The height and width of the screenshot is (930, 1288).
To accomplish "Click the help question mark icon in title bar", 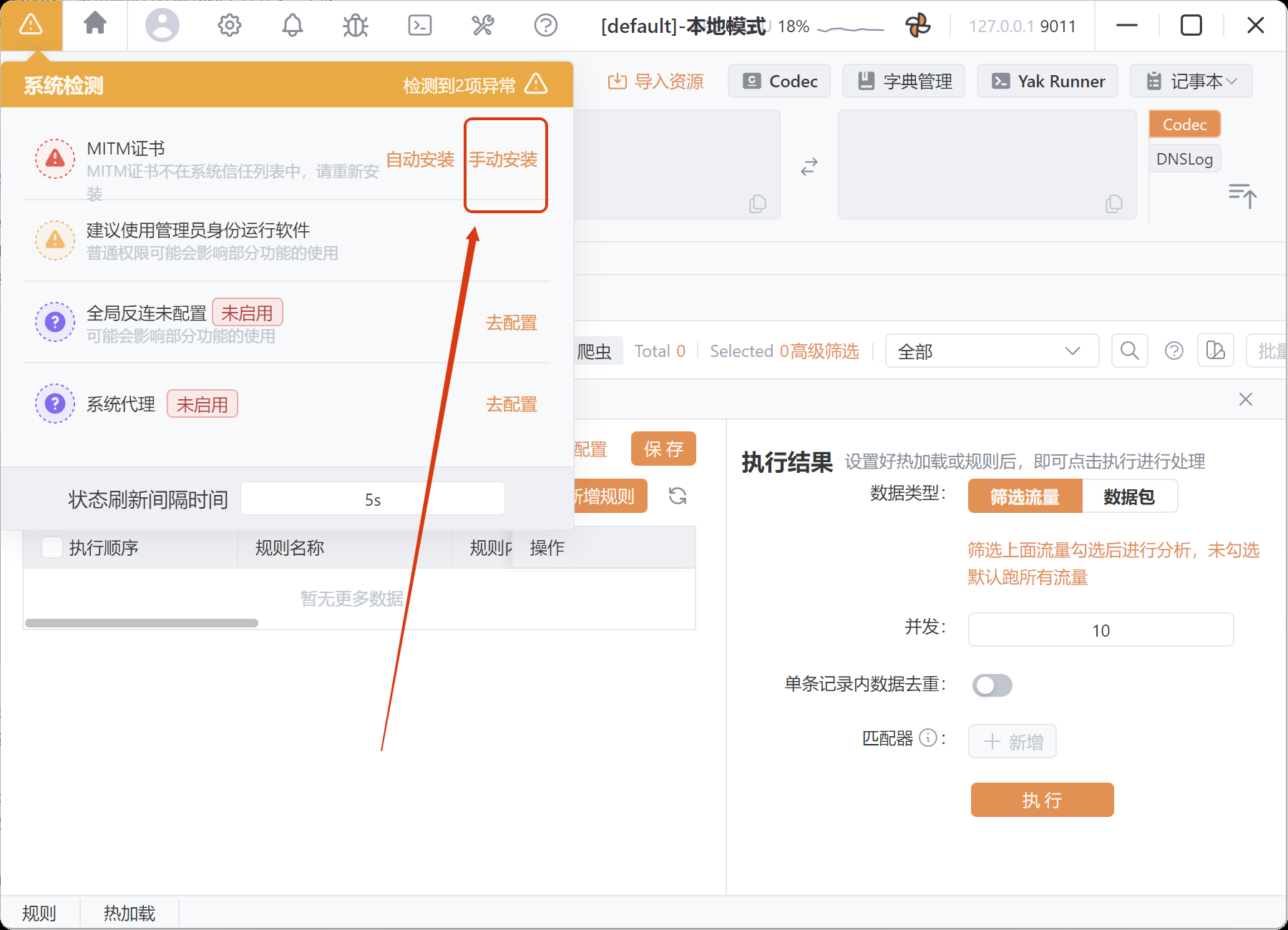I will tap(545, 26).
